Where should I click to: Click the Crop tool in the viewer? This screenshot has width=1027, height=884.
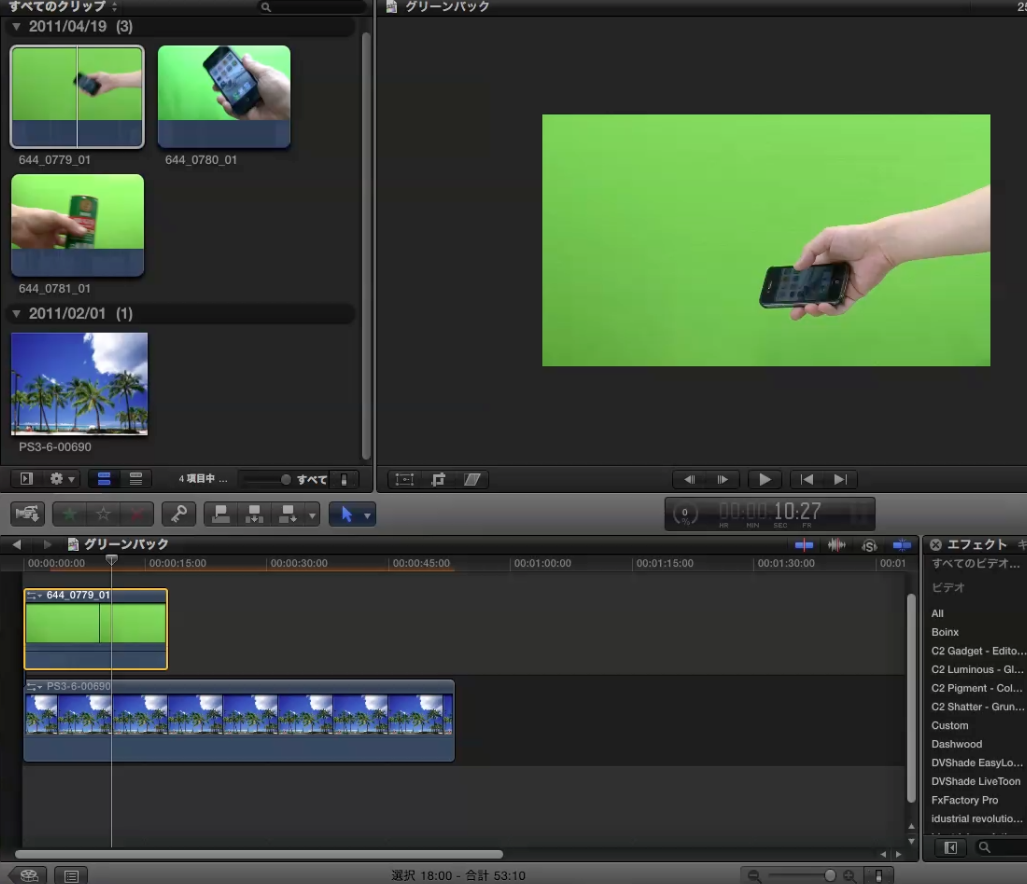[438, 479]
